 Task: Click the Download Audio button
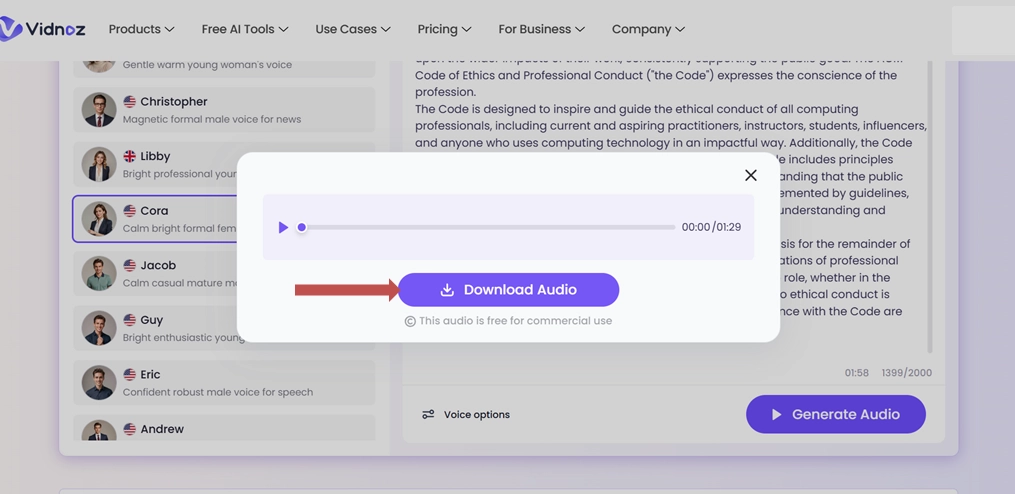pyautogui.click(x=508, y=290)
